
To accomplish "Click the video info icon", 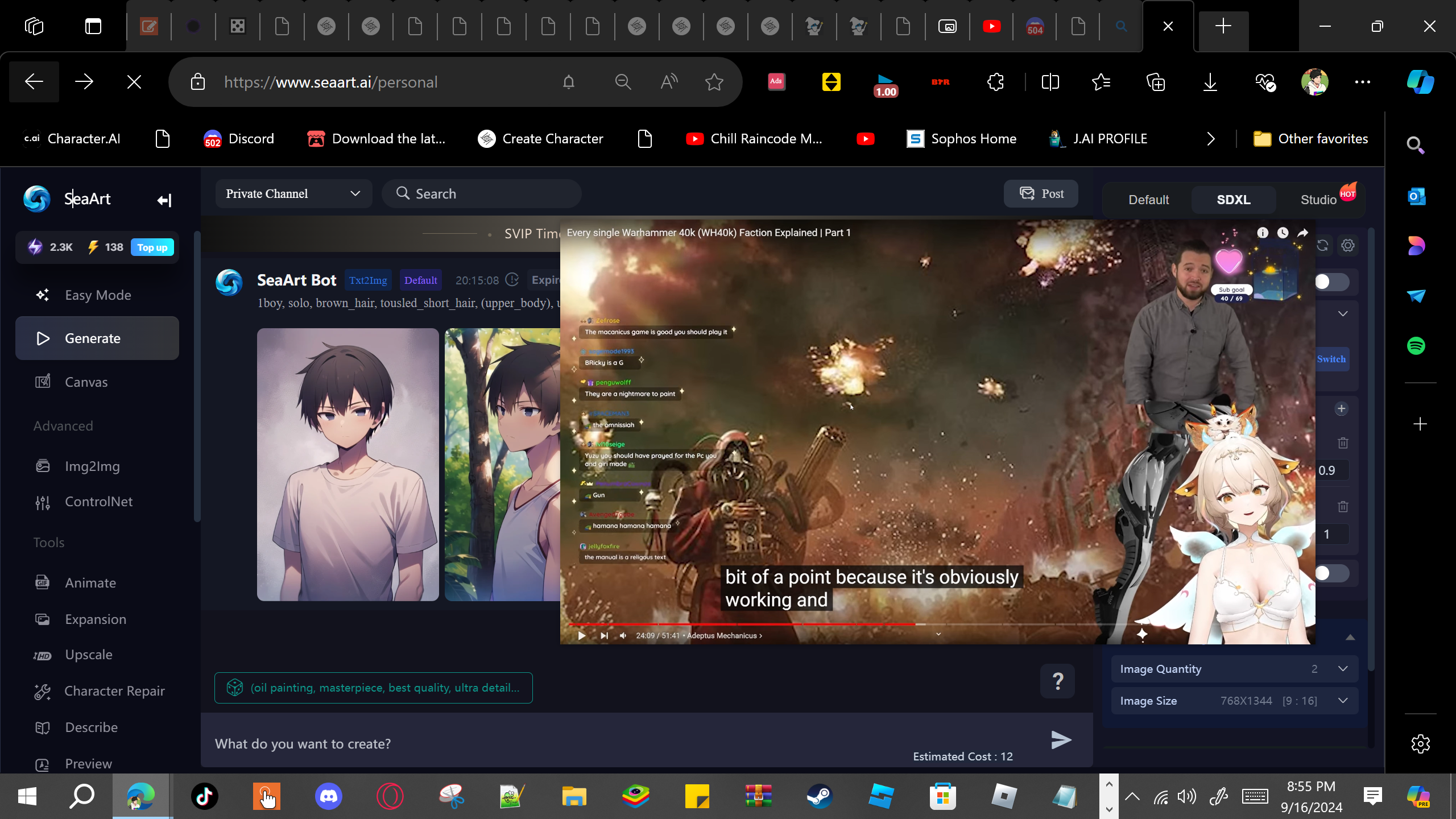I will point(1263,233).
